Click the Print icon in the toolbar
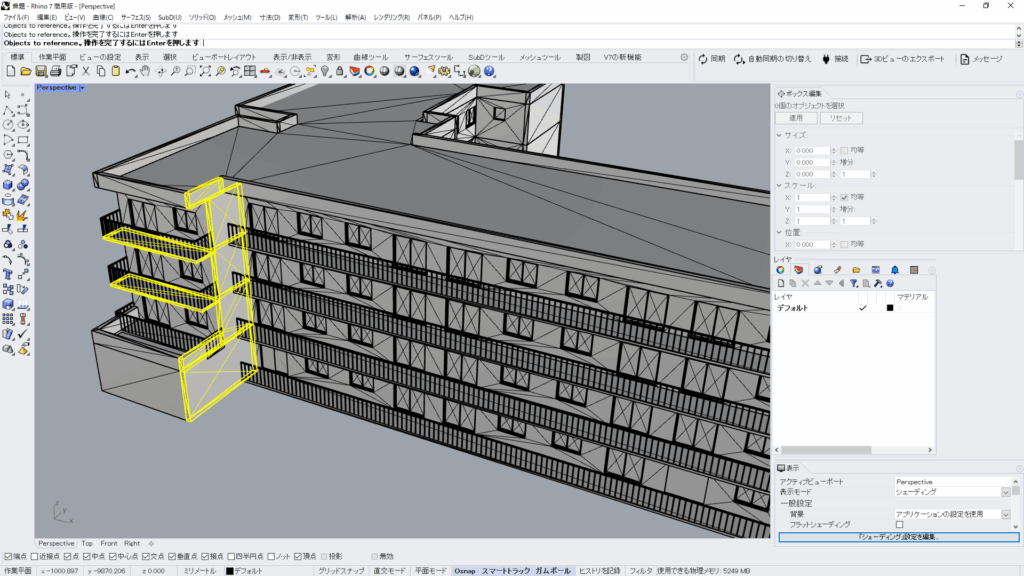This screenshot has height=576, width=1024. tap(56, 72)
